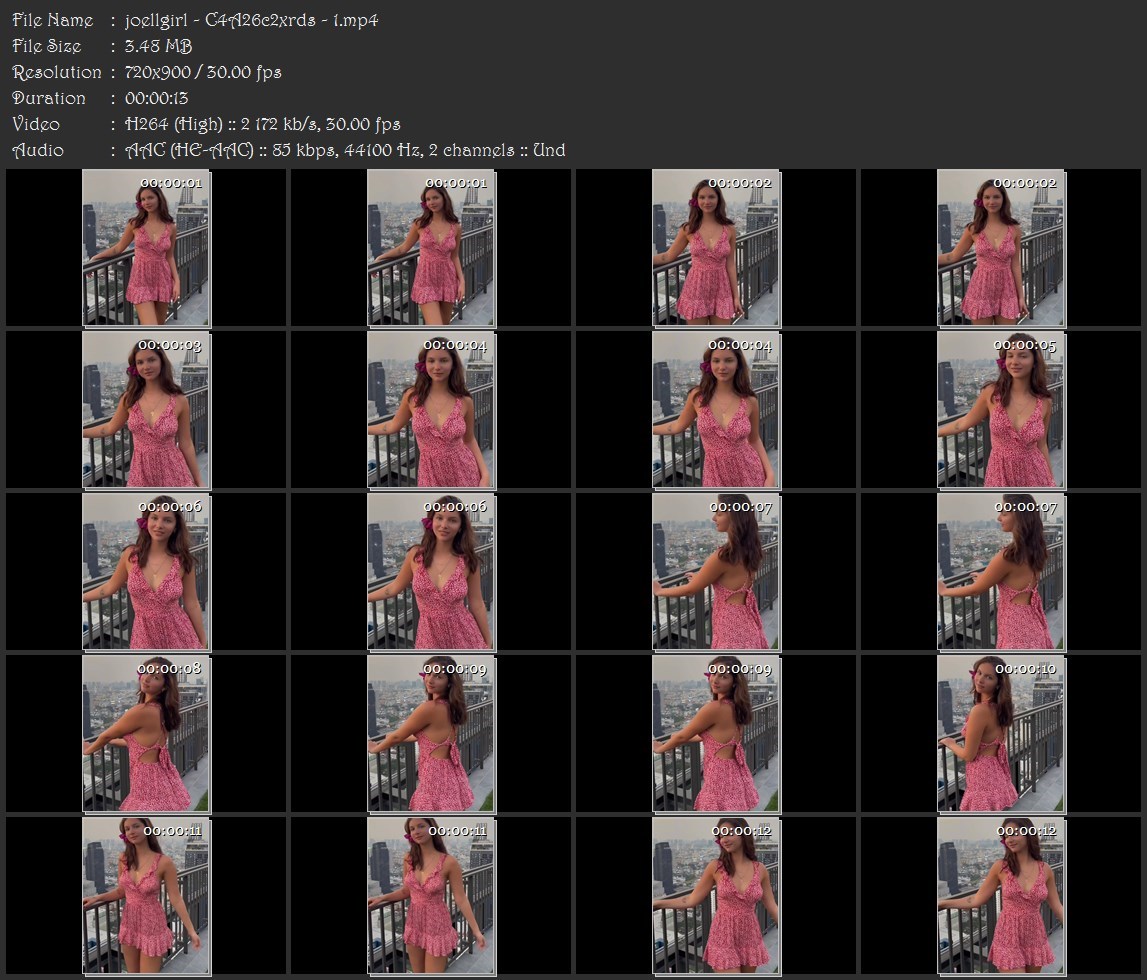Click the resolution value 720x900 / 30.00 fps
This screenshot has height=980, width=1147.
[203, 72]
